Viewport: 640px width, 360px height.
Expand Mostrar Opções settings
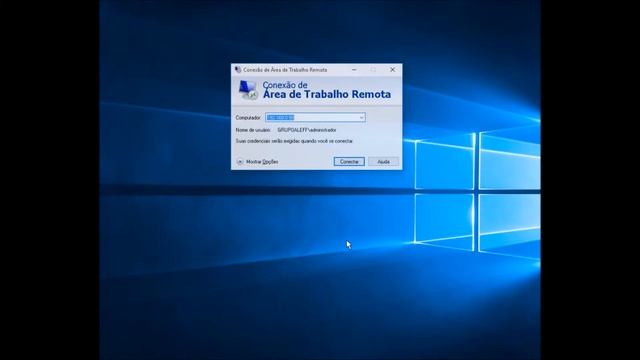tap(258, 162)
